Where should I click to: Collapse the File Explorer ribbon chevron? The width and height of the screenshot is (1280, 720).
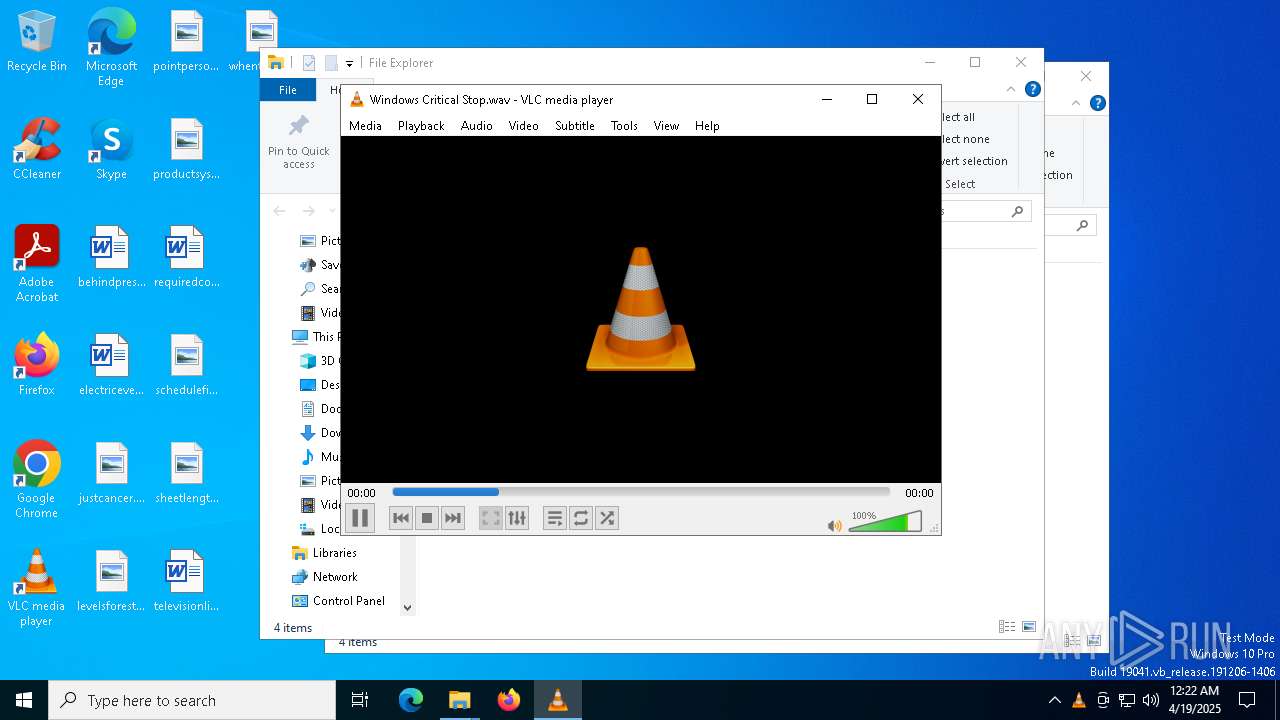[1010, 89]
